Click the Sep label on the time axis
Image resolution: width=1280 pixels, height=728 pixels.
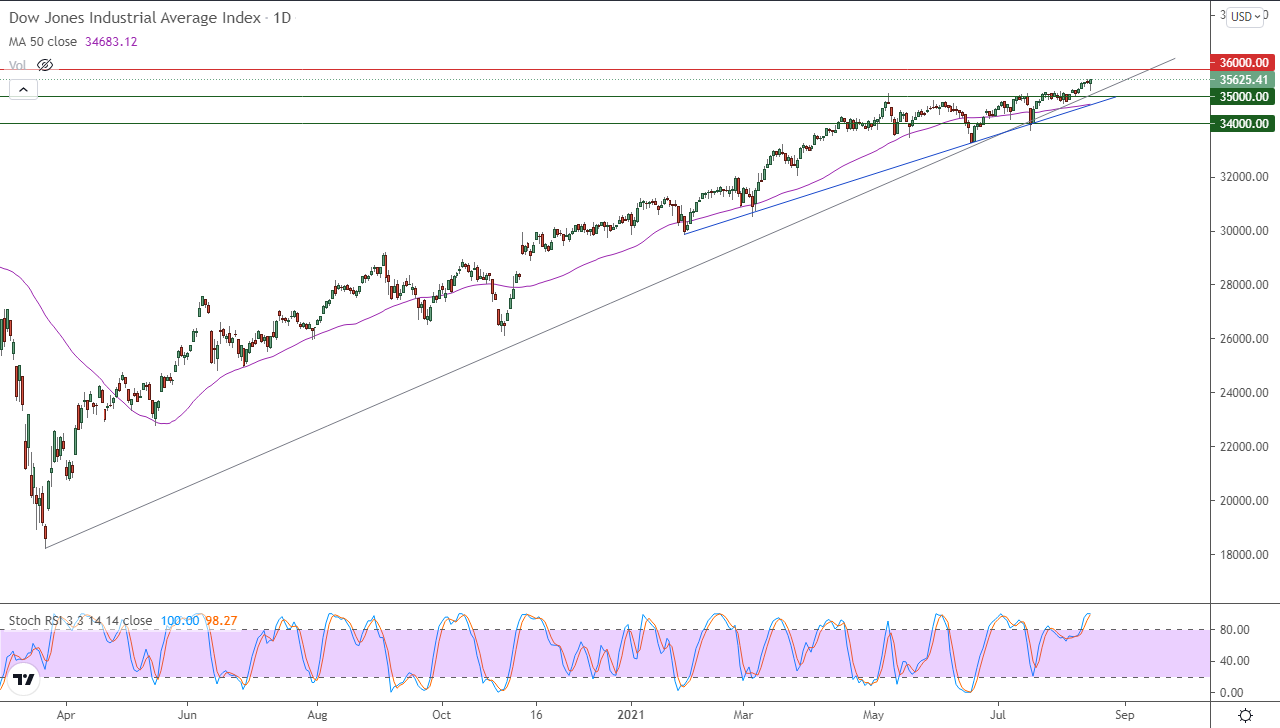[x=1125, y=716]
